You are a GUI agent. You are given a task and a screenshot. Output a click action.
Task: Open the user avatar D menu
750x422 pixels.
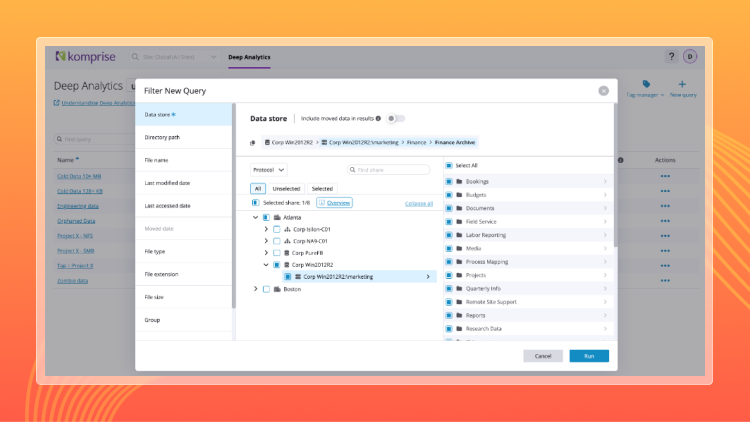point(690,56)
